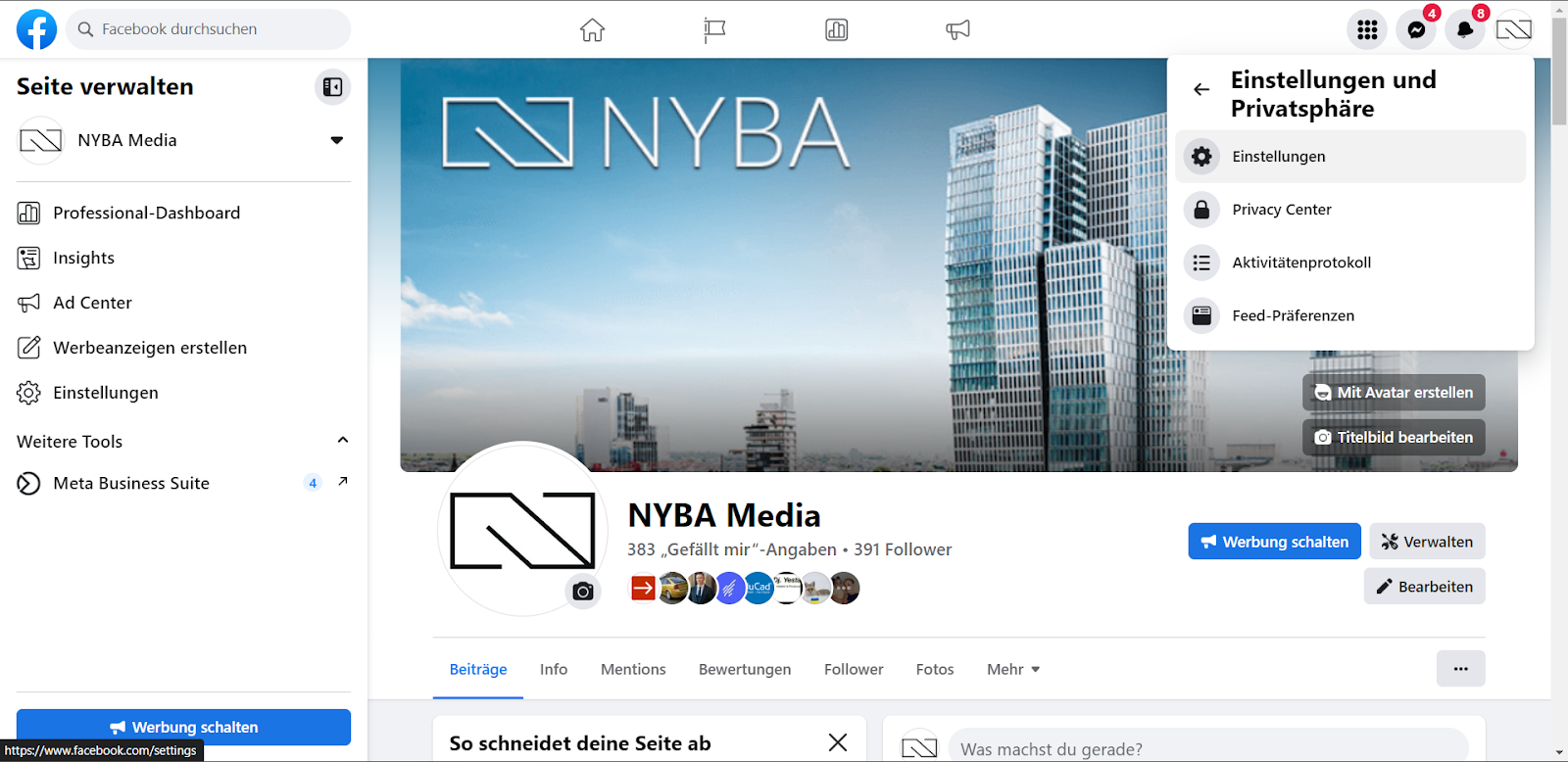Select Einstellungen in the dropdown menu
Screen dimensions: 1568x762
1350,157
